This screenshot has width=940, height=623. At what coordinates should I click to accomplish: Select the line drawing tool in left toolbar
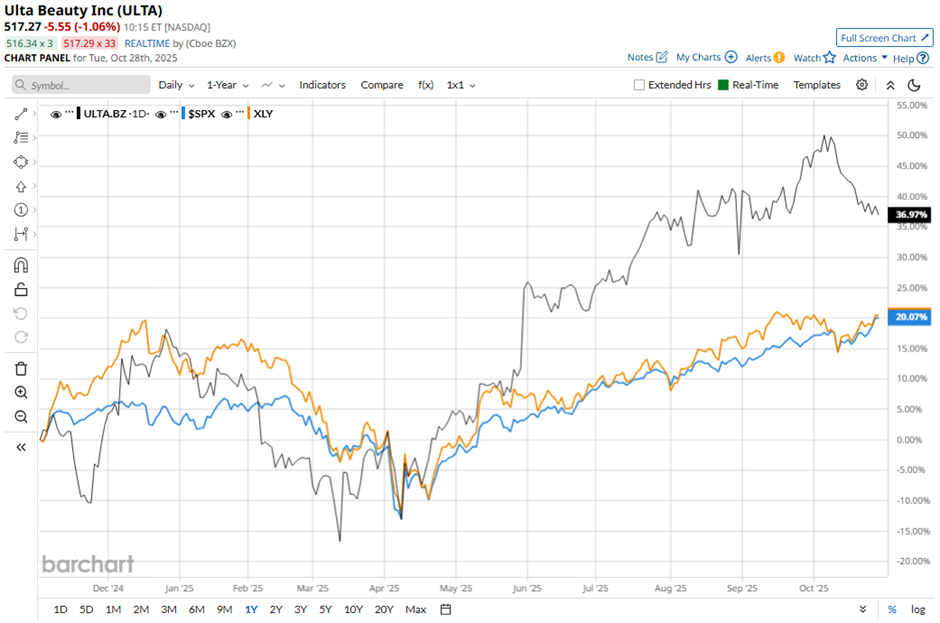pyautogui.click(x=20, y=114)
